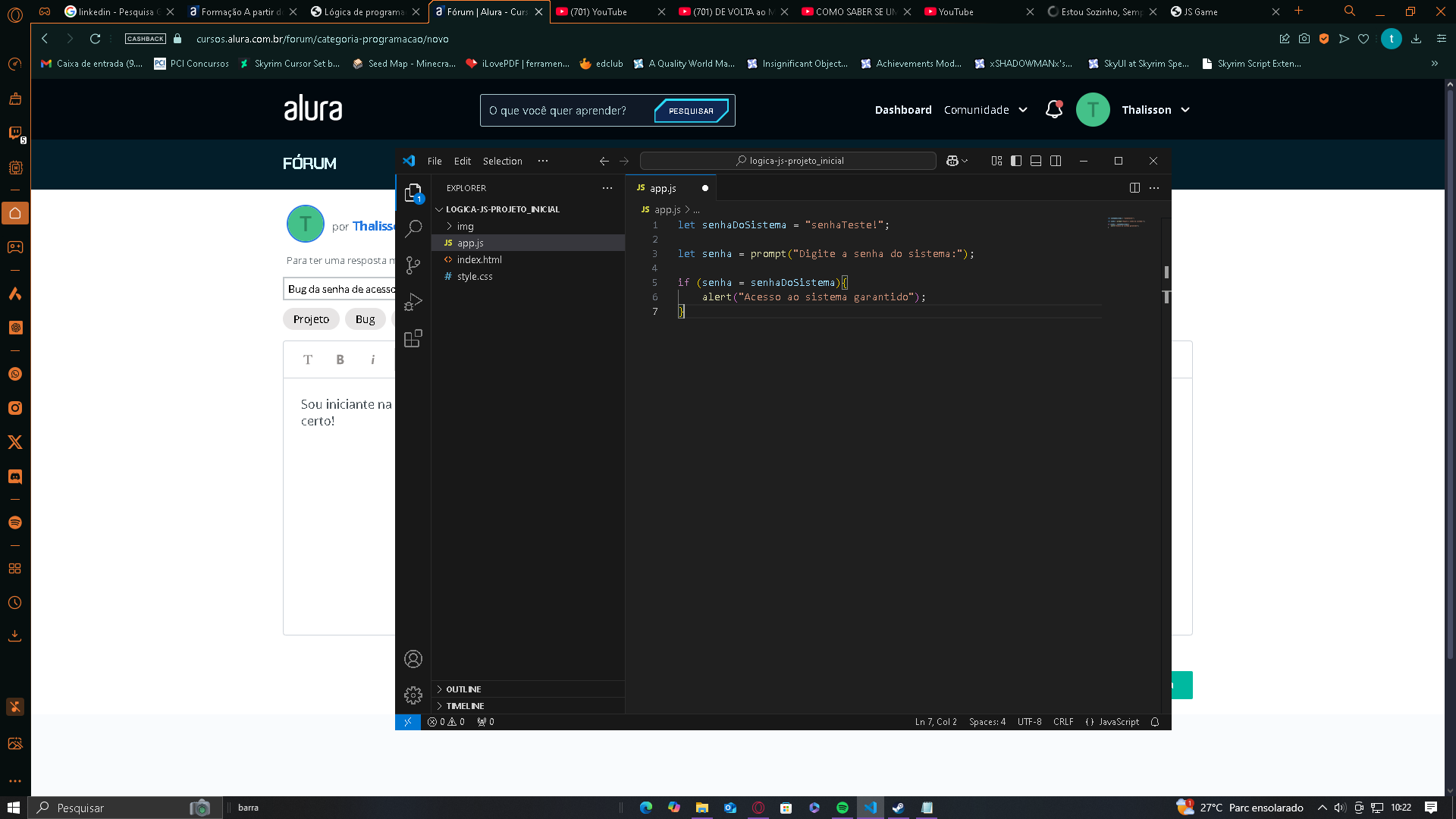Select the Projeto tag
The height and width of the screenshot is (819, 1456).
point(311,319)
